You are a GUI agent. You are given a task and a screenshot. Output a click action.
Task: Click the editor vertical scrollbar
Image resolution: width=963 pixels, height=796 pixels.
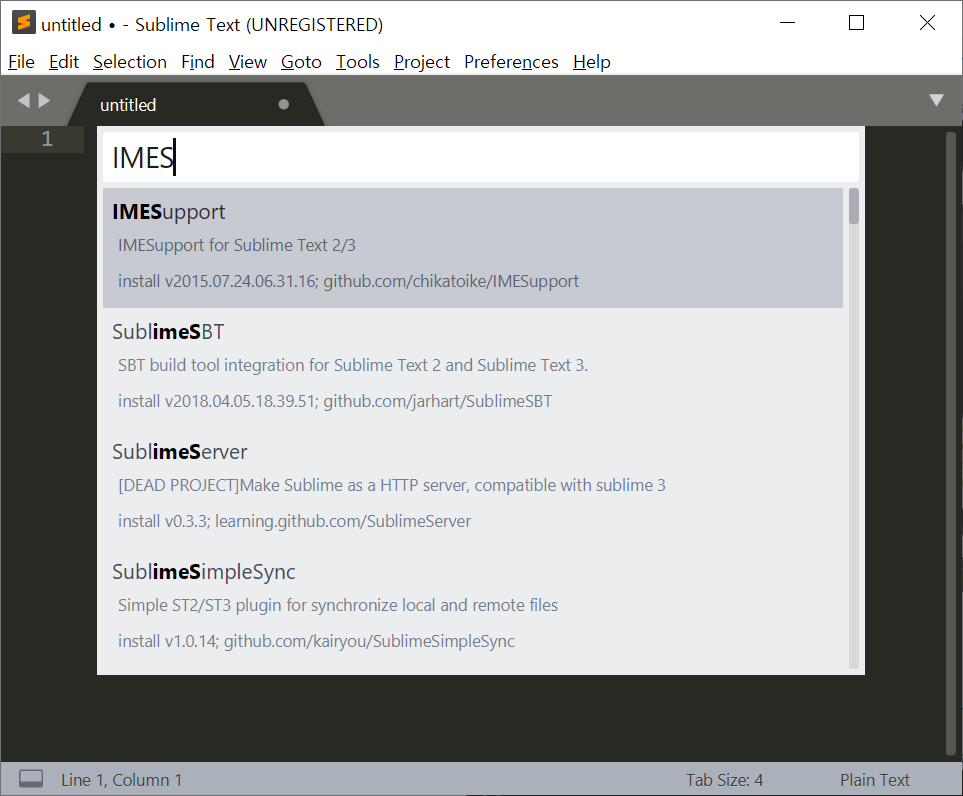[x=951, y=443]
